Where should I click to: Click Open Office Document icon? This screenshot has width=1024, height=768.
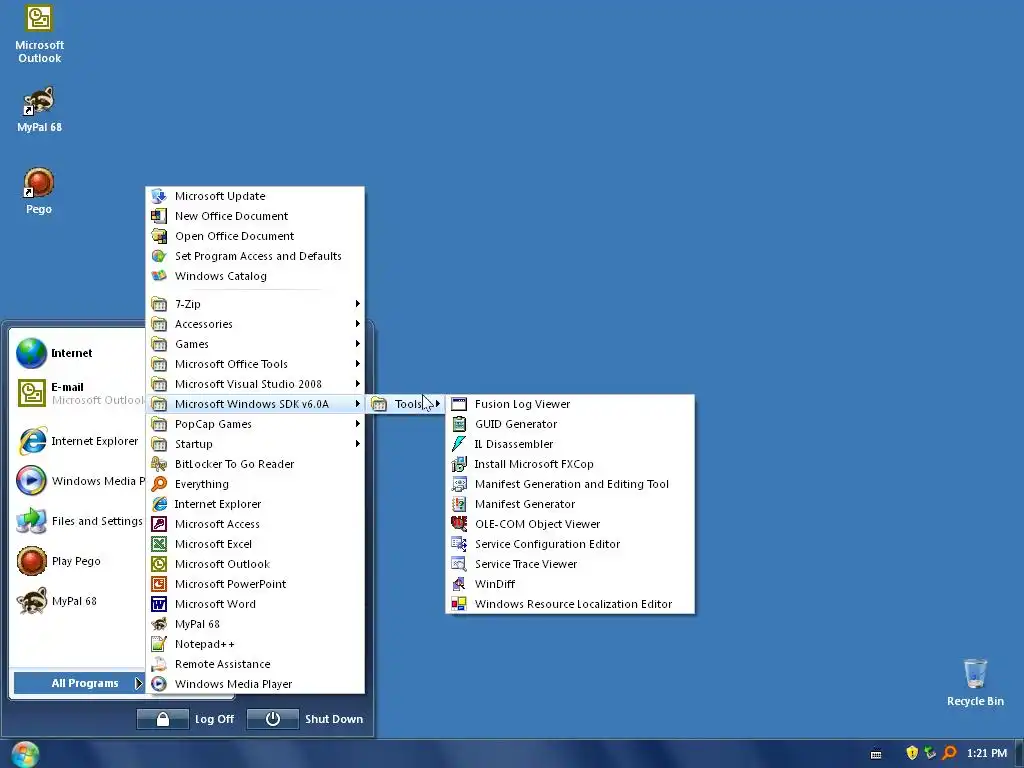[x=159, y=236]
